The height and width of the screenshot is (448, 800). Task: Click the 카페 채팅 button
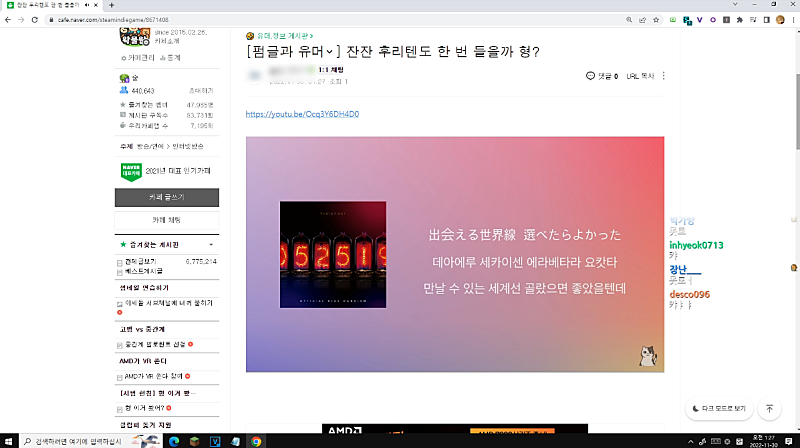167,220
